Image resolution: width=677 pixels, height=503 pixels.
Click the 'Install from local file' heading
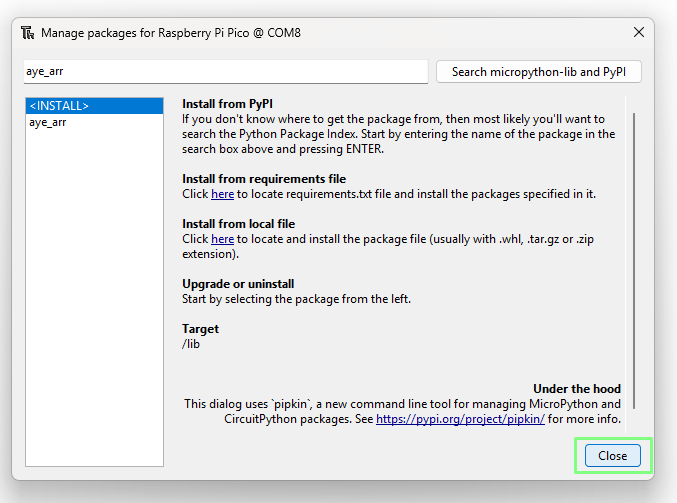click(x=238, y=224)
